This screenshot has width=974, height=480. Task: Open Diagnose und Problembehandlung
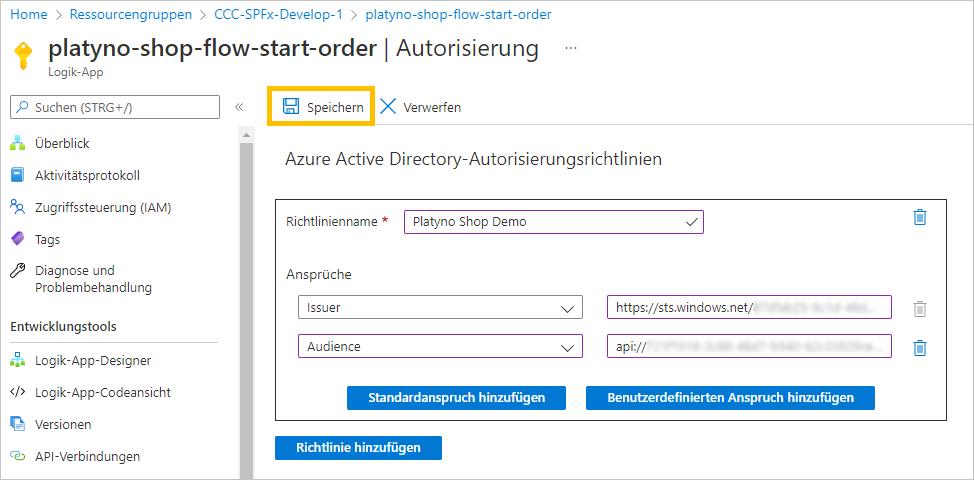tap(93, 279)
